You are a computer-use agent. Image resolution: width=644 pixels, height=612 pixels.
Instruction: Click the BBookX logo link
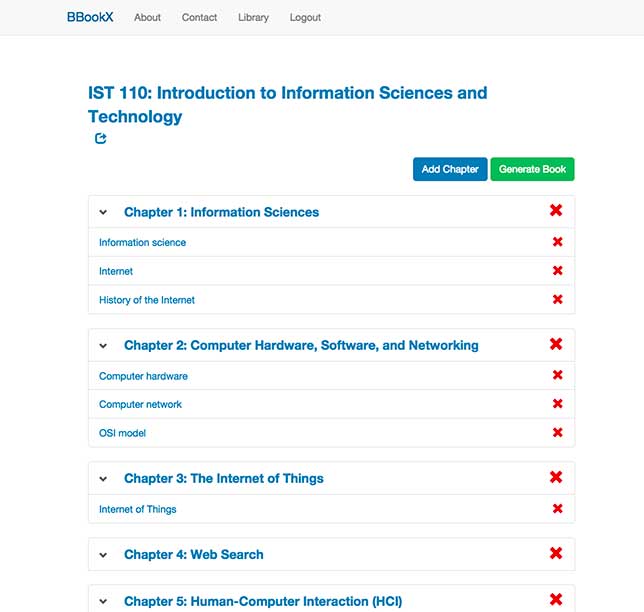pyautogui.click(x=90, y=17)
